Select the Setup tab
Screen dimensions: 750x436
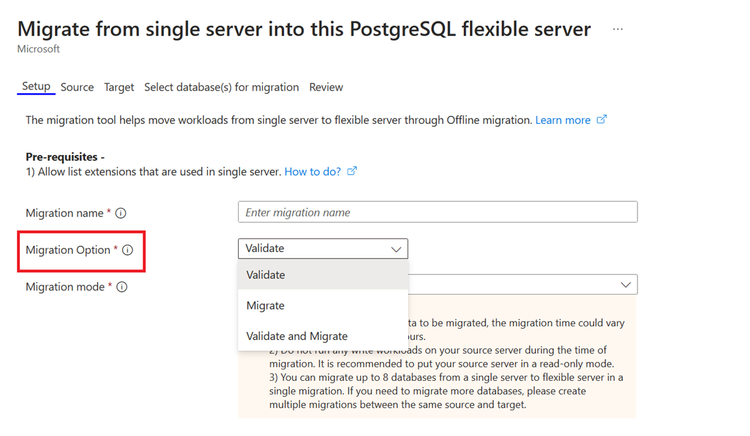tap(36, 87)
